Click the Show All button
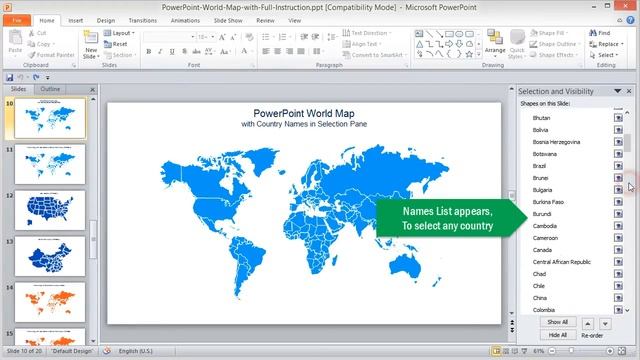 coord(558,322)
